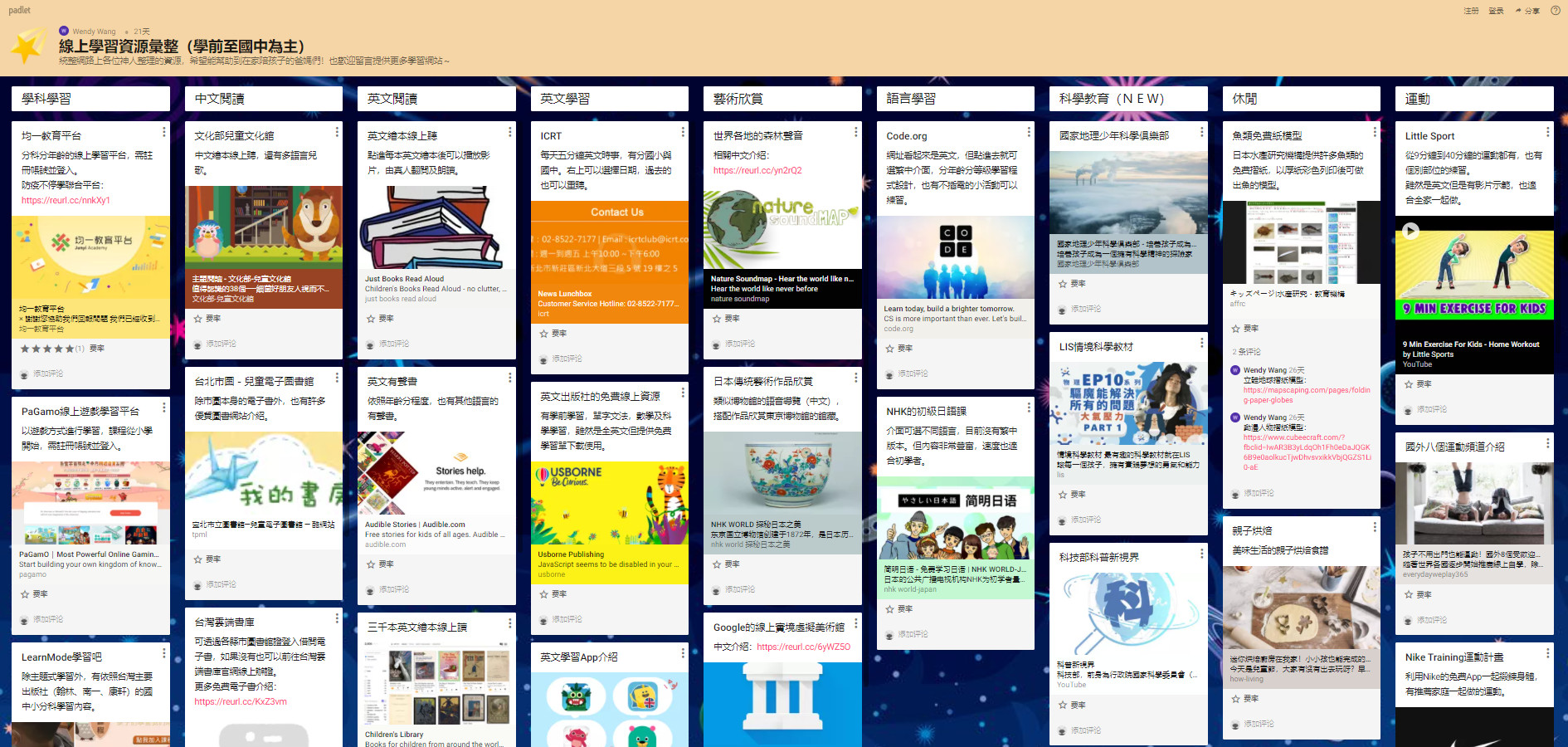Click the 注册 sign up item
This screenshot has height=747, width=1568.
1471,11
